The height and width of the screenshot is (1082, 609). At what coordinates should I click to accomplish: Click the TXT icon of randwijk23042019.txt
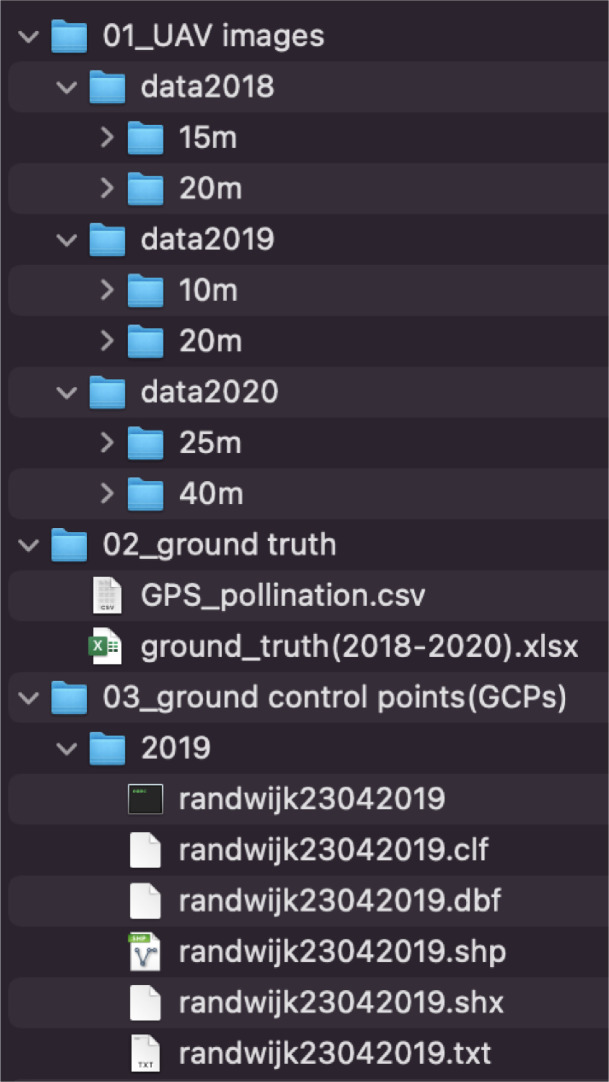pyautogui.click(x=146, y=1053)
